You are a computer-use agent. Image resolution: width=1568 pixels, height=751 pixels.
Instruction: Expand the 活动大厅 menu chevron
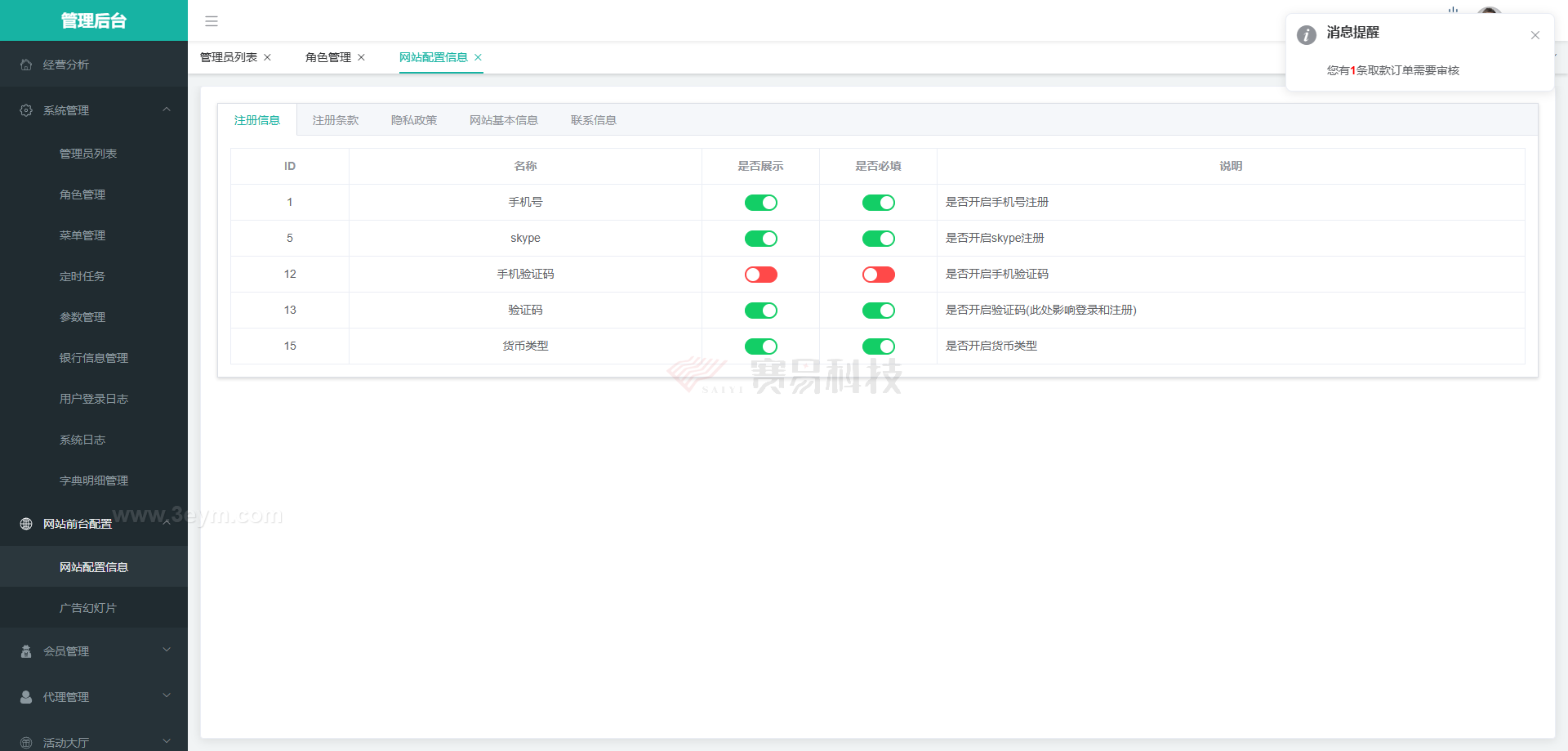point(167,741)
